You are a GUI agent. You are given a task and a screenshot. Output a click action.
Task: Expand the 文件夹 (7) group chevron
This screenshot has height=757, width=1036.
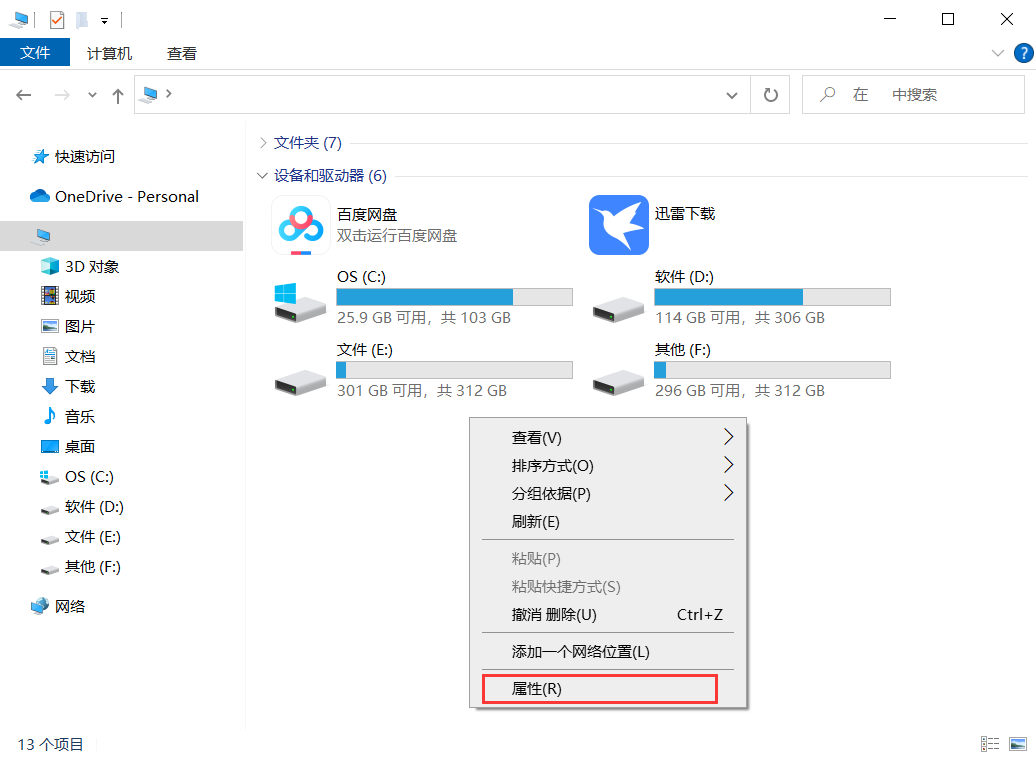[x=263, y=143]
